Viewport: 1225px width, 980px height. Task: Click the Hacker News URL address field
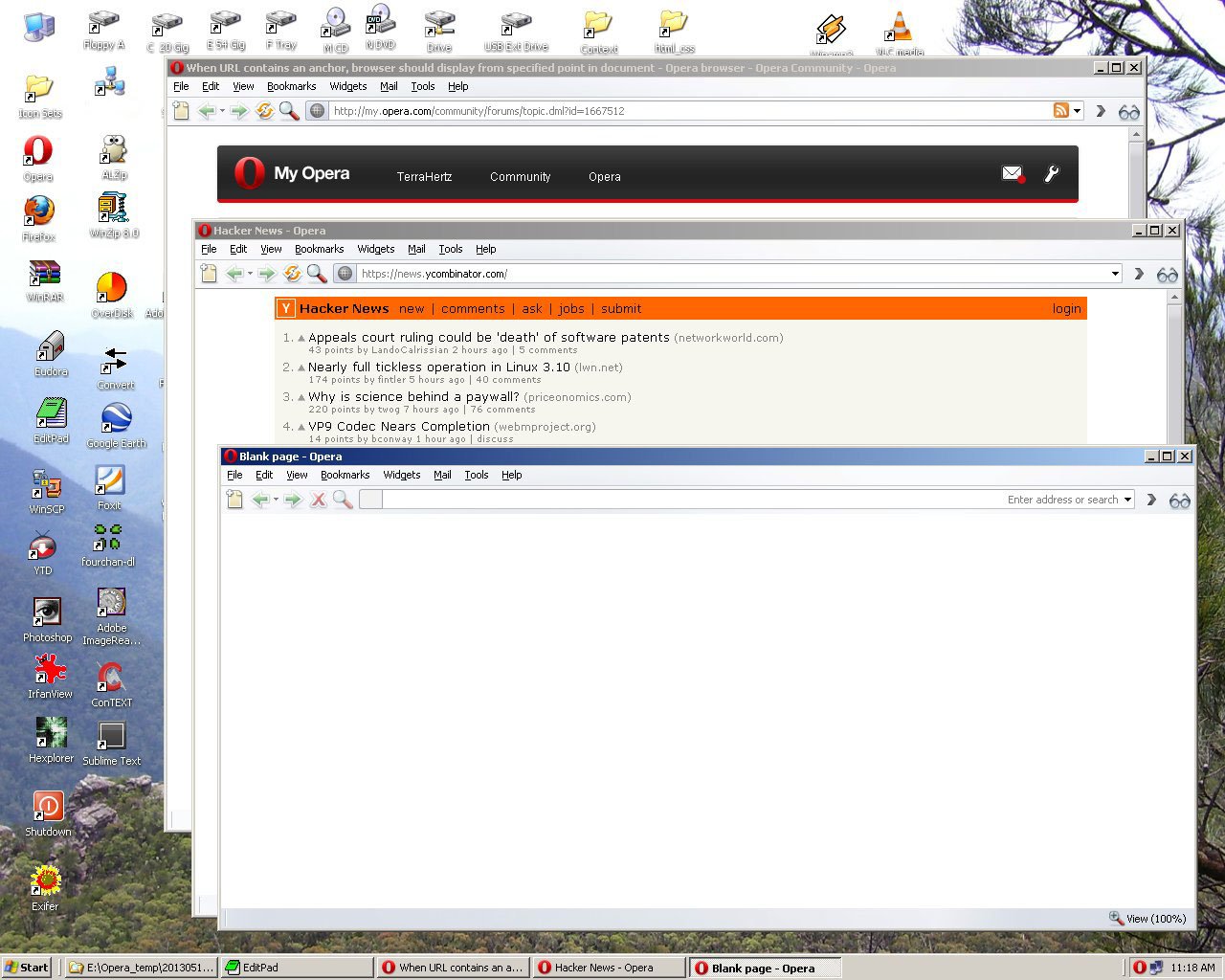point(733,274)
